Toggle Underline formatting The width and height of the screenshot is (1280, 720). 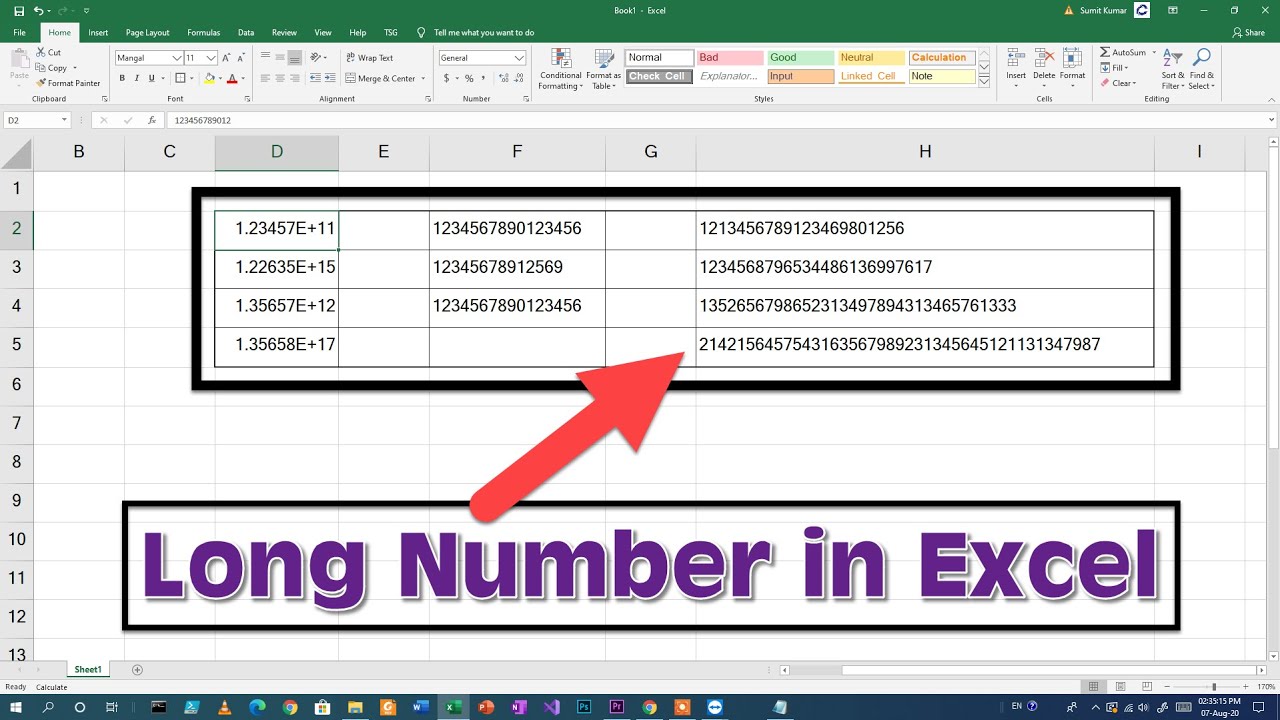pos(154,78)
